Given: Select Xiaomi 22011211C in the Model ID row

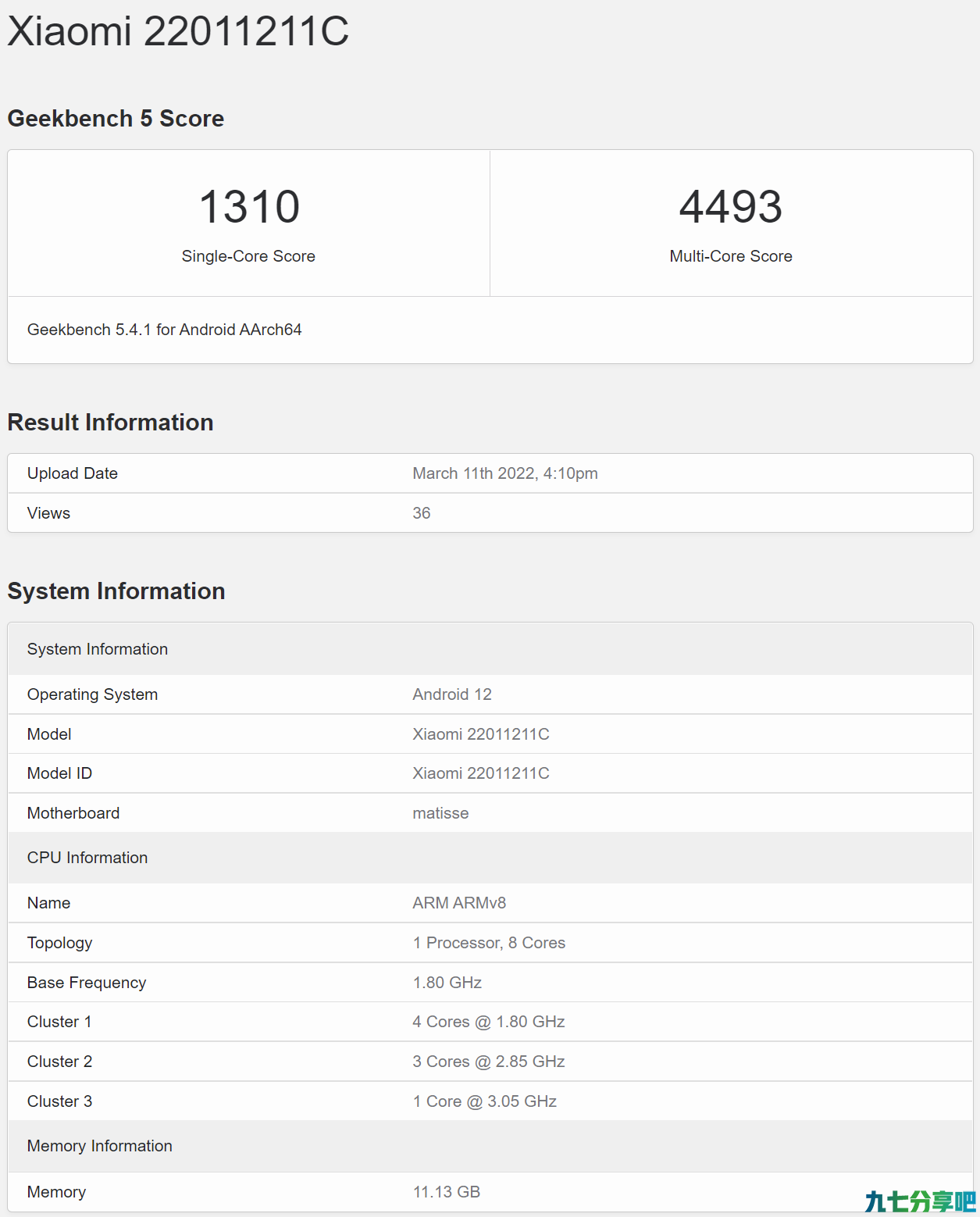Looking at the screenshot, I should click(x=481, y=773).
